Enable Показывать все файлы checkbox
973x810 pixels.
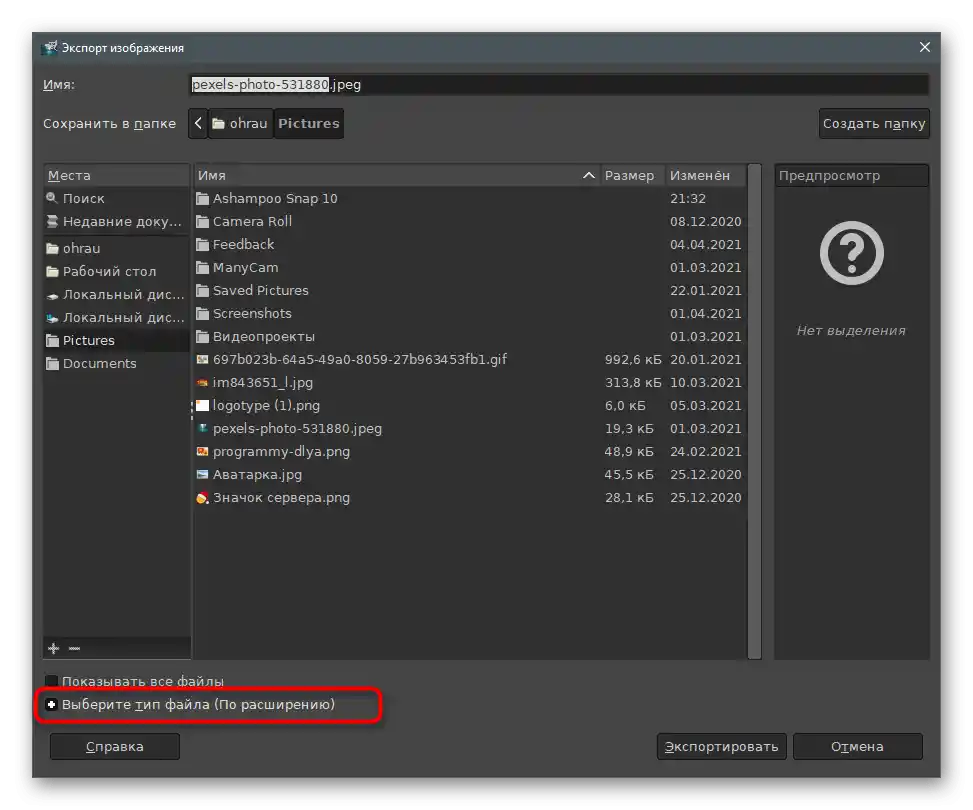[x=52, y=682]
